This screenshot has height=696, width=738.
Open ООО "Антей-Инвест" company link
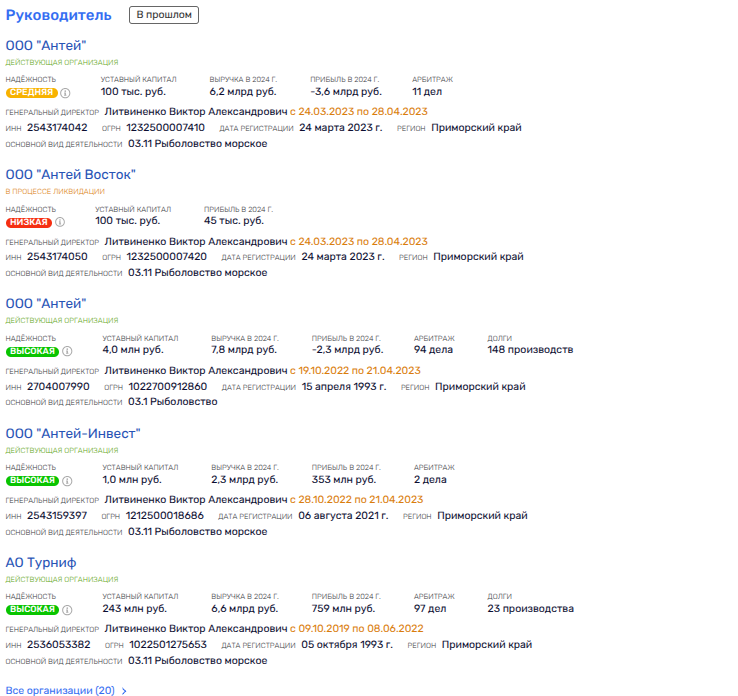[x=73, y=433]
